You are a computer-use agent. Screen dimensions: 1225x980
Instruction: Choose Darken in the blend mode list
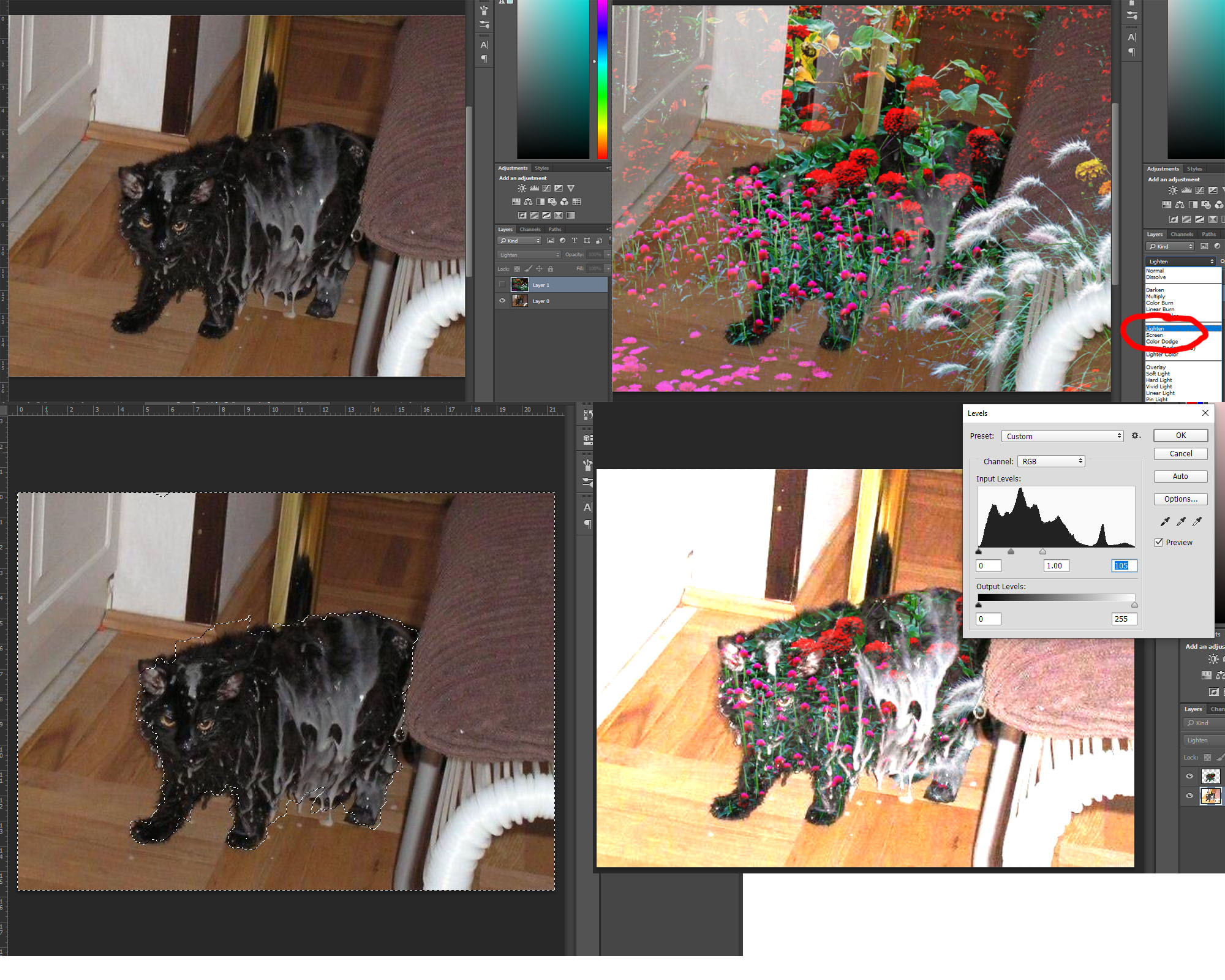click(x=1155, y=290)
